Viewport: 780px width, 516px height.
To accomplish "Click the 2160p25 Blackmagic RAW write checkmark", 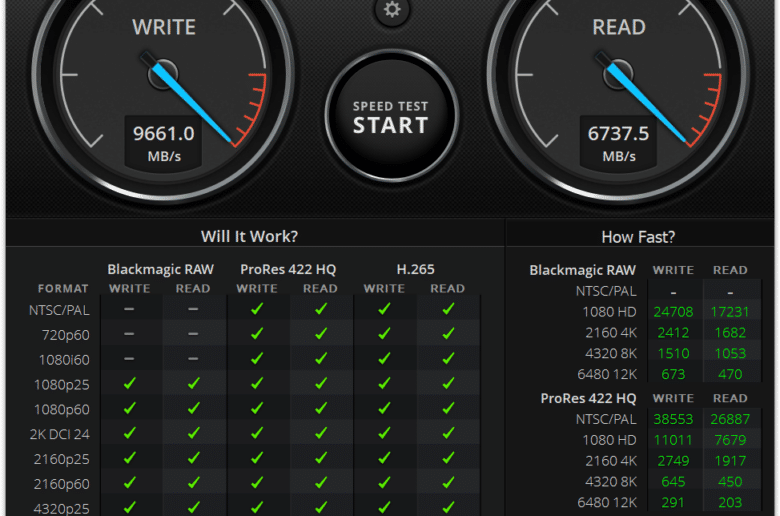I will click(x=129, y=457).
